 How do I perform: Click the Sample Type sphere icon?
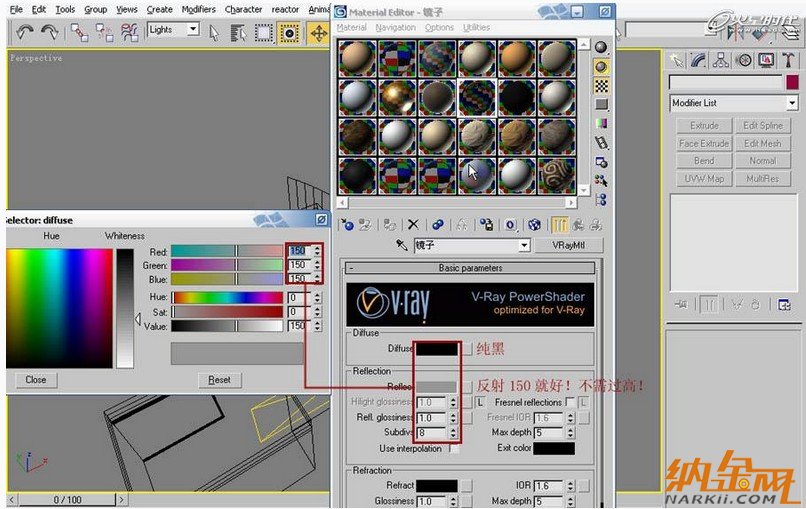601,47
